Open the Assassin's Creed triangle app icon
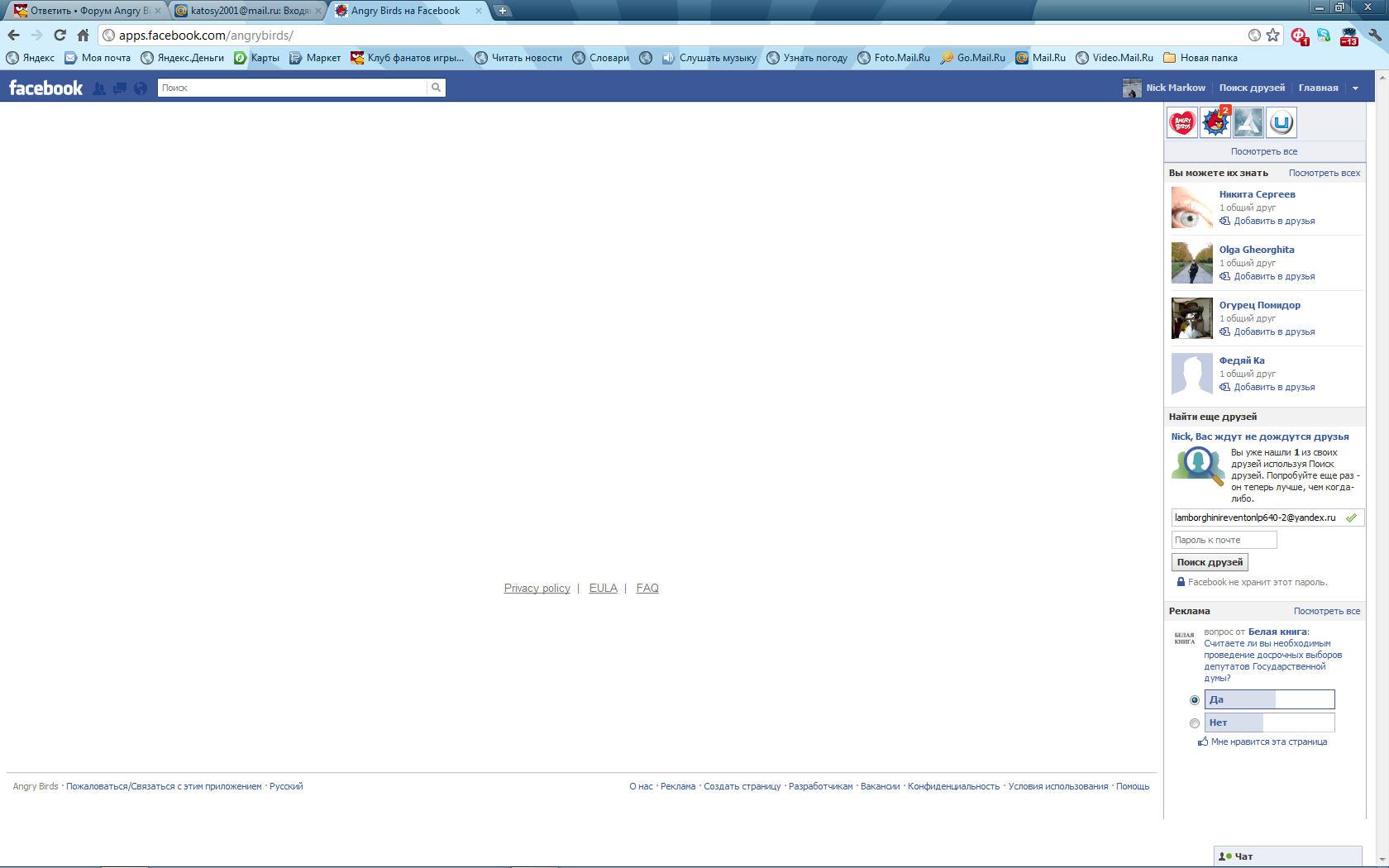This screenshot has height=868, width=1389. click(x=1248, y=123)
